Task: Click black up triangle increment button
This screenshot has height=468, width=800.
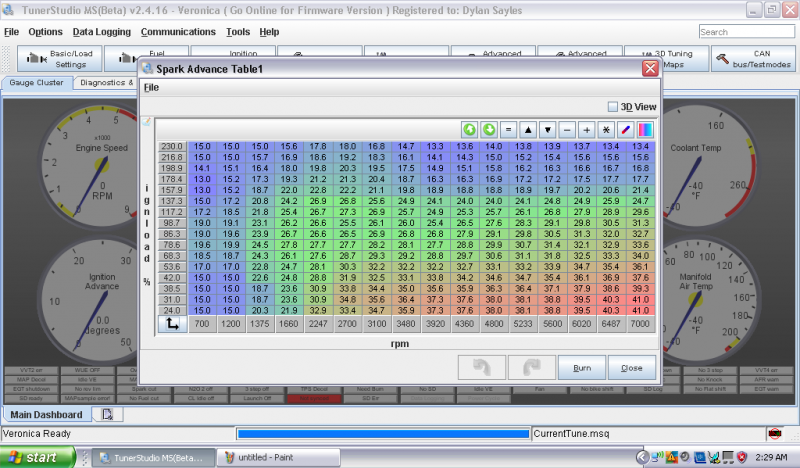Action: point(528,129)
